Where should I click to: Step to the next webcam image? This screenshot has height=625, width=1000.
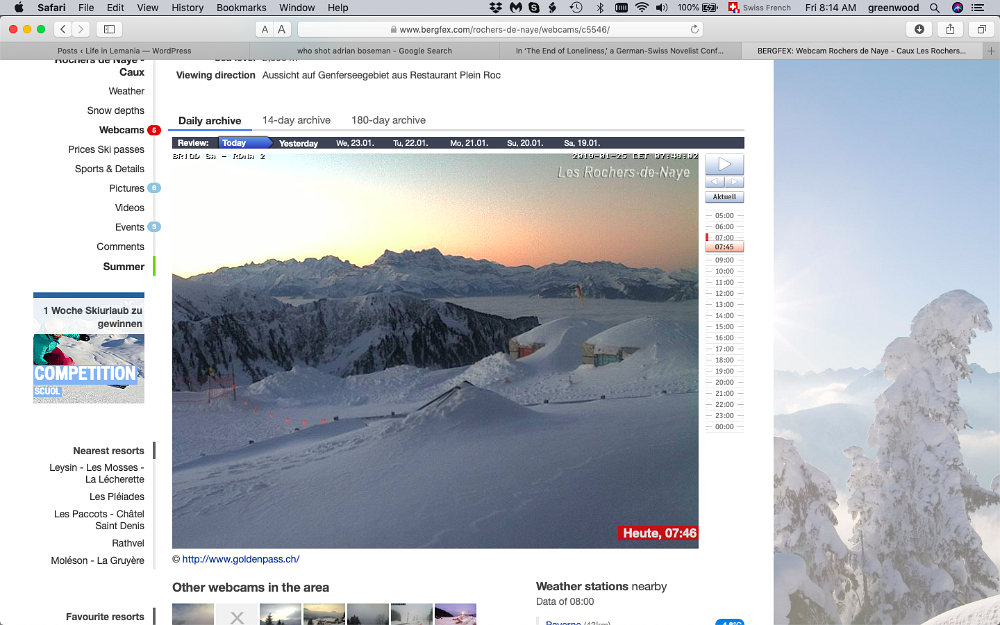click(x=734, y=182)
